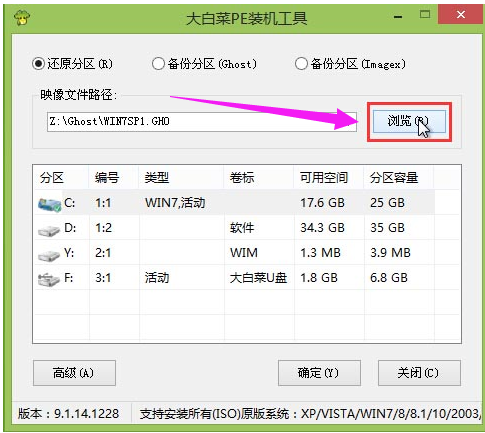This screenshot has height=433, width=485.
Task: Click the 关闭 (C) button
Action: tap(419, 373)
